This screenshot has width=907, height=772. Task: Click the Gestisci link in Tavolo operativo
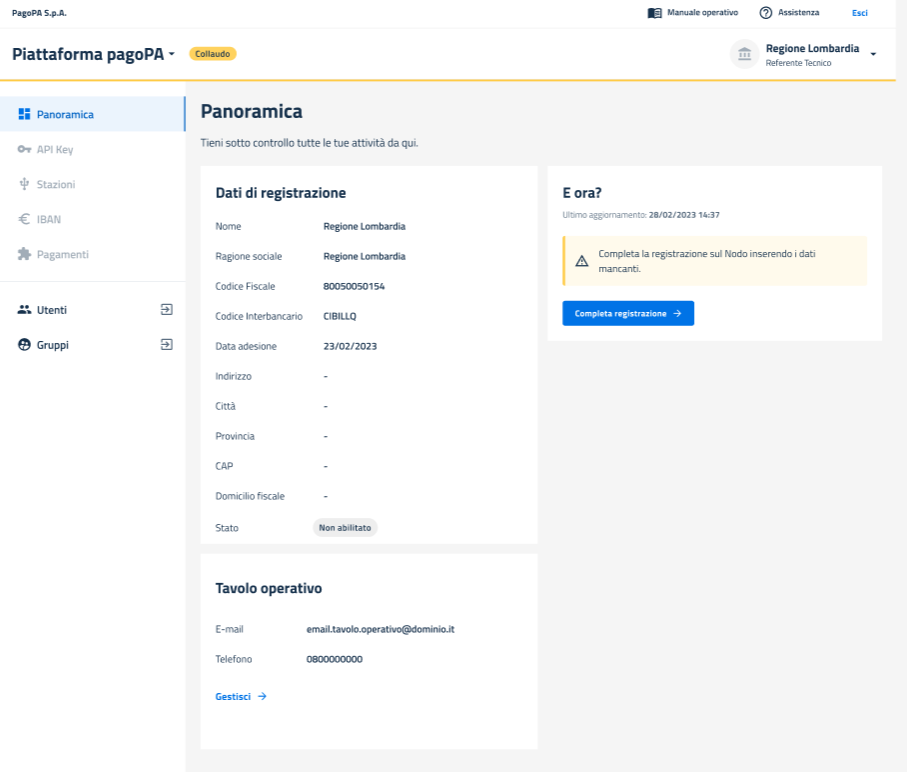(x=240, y=696)
